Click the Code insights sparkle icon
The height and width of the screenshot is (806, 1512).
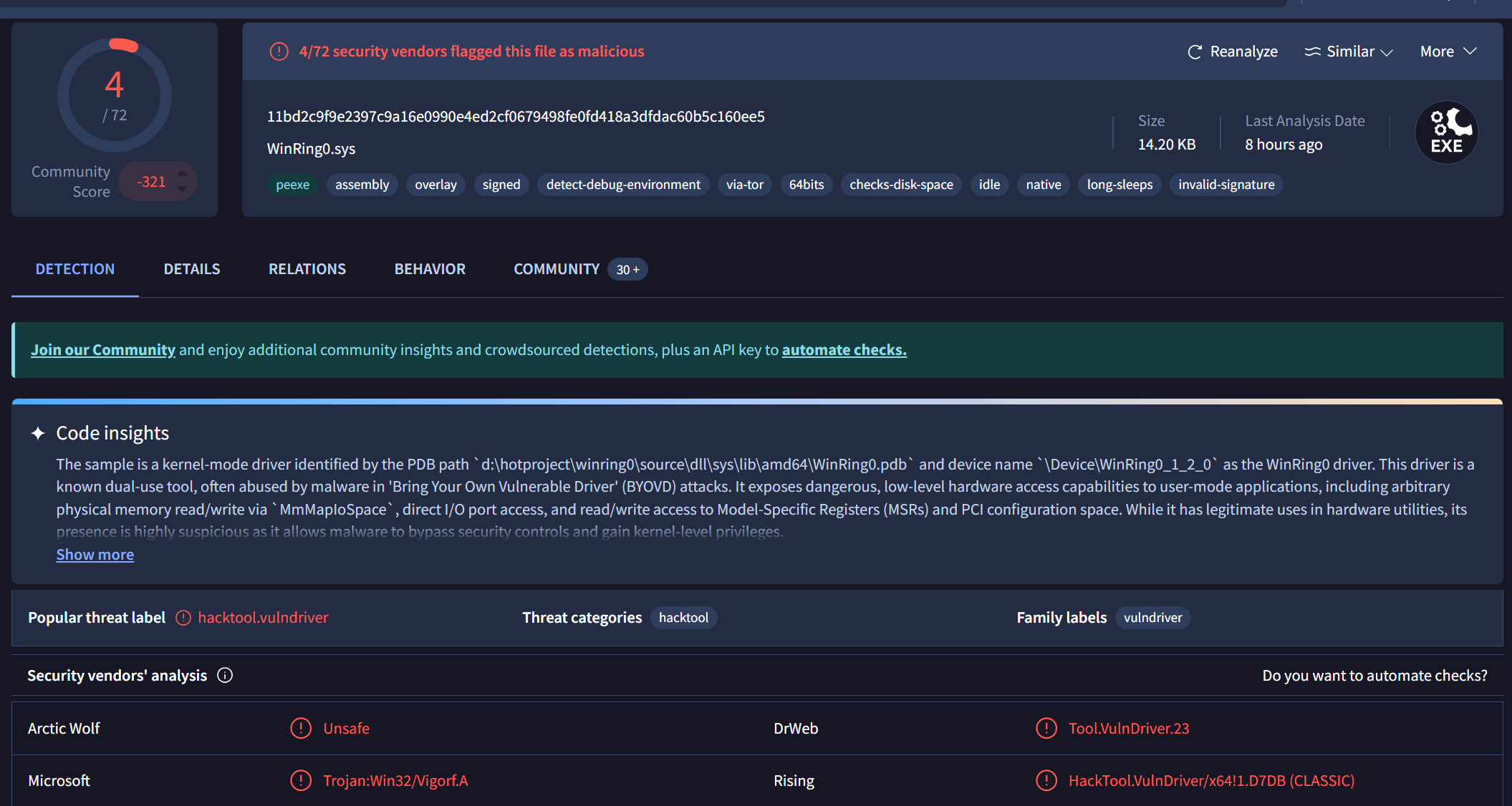pyautogui.click(x=38, y=433)
